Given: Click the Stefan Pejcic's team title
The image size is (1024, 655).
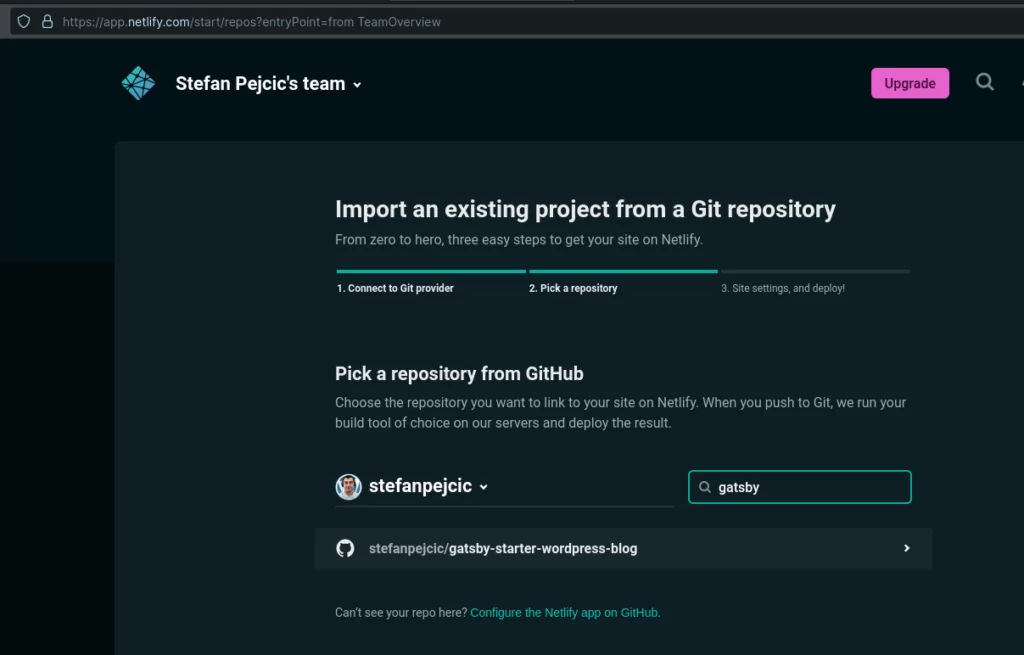Looking at the screenshot, I should pos(260,84).
